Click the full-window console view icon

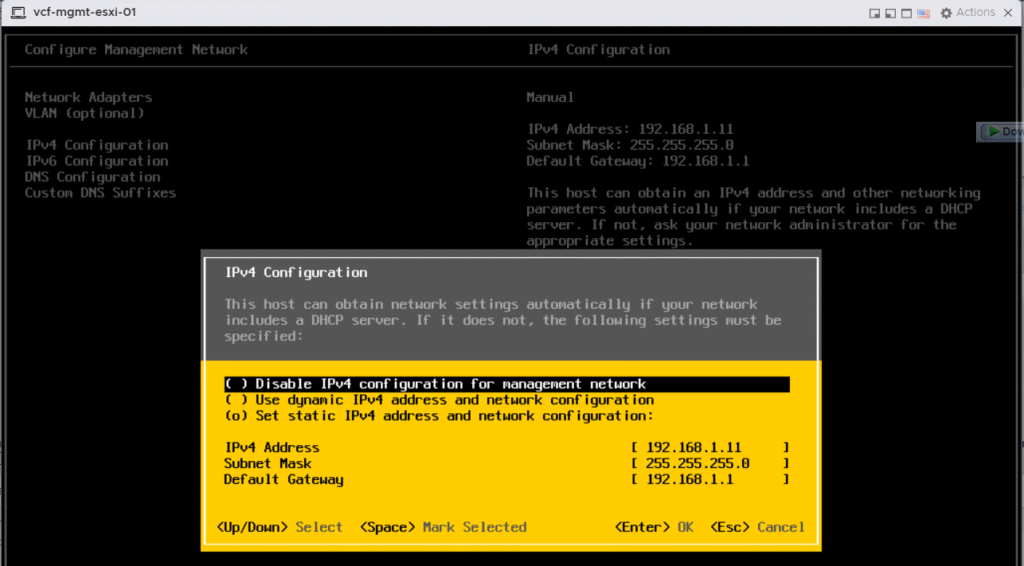(905, 13)
